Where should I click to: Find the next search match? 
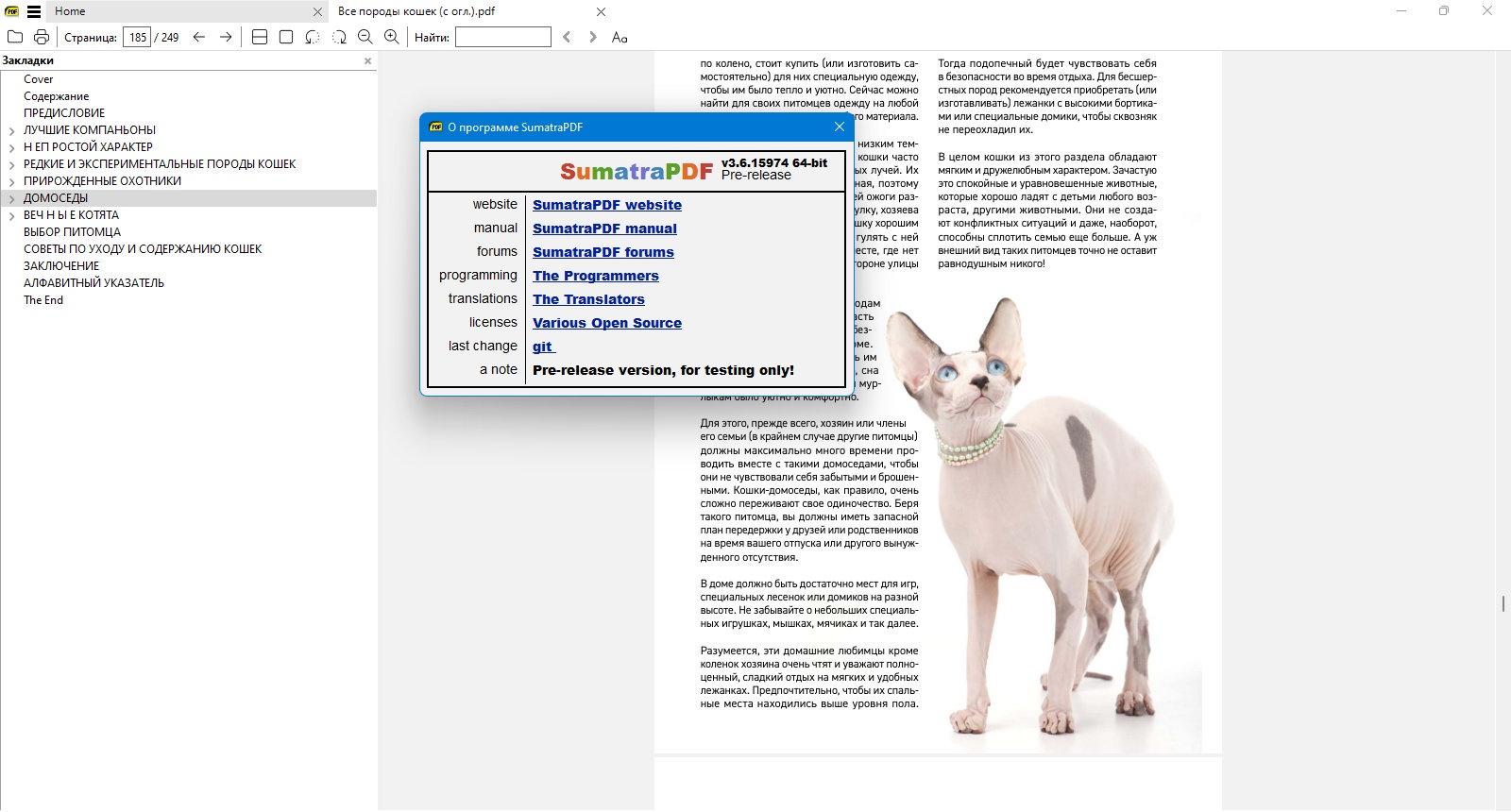coord(592,37)
